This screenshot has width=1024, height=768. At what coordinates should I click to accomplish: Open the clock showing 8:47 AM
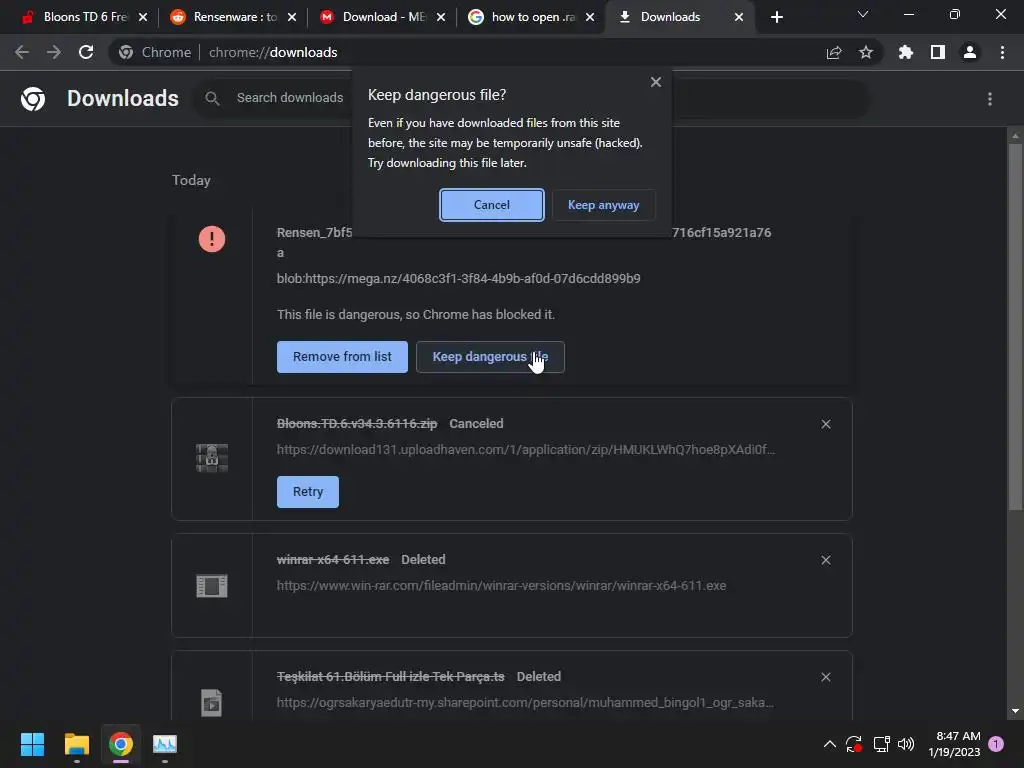(x=954, y=744)
